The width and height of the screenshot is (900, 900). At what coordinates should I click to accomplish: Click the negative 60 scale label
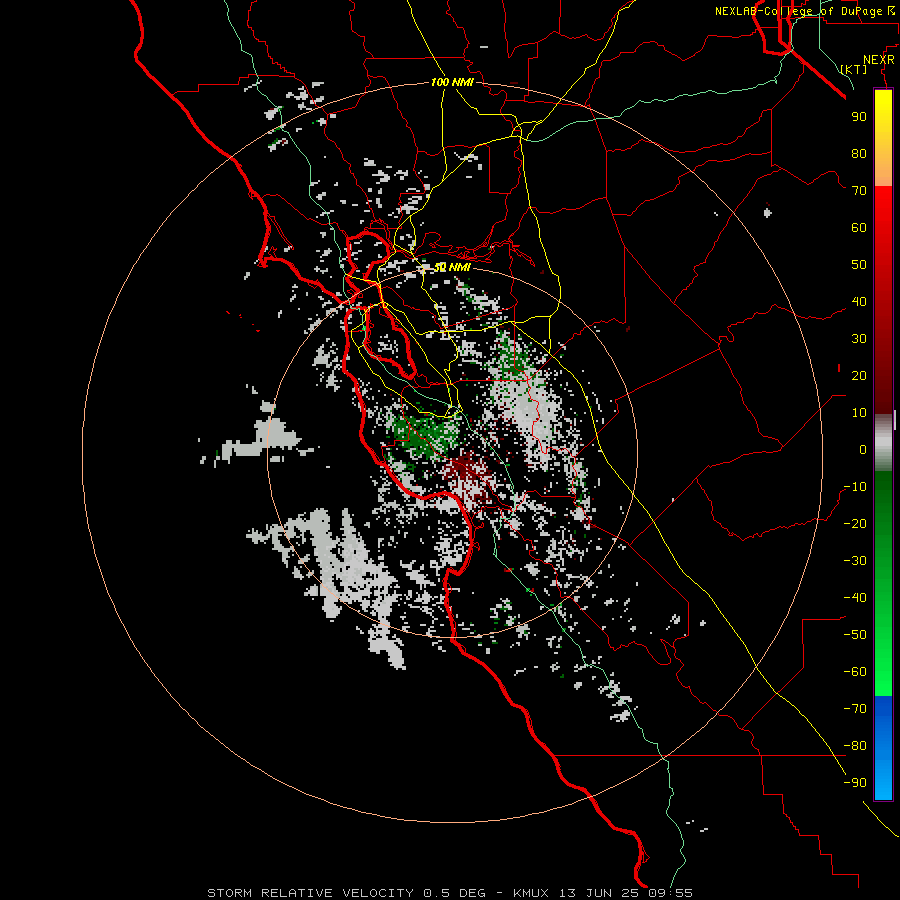point(855,672)
